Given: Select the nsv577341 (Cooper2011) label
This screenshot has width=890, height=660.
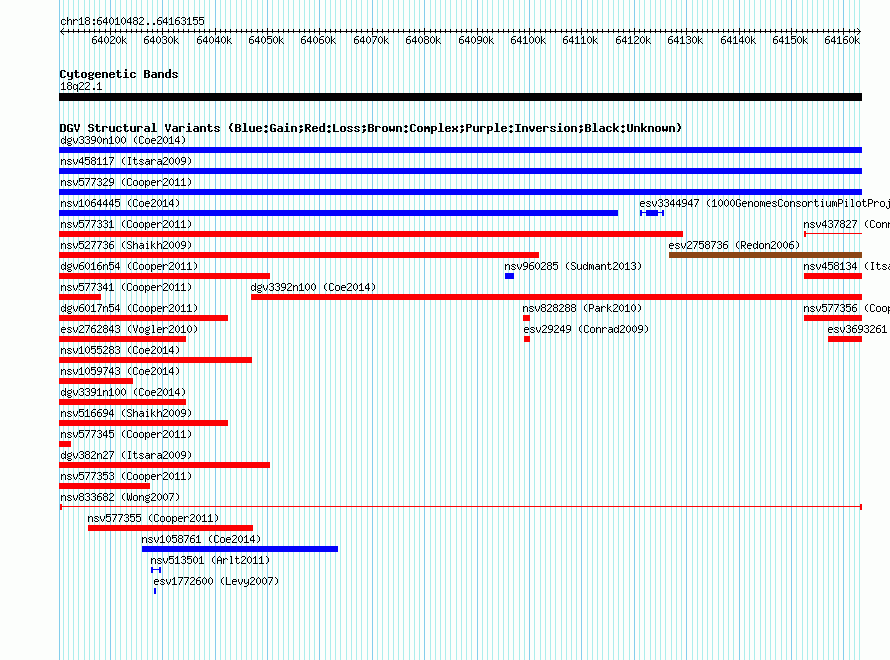Looking at the screenshot, I should click(x=126, y=287).
